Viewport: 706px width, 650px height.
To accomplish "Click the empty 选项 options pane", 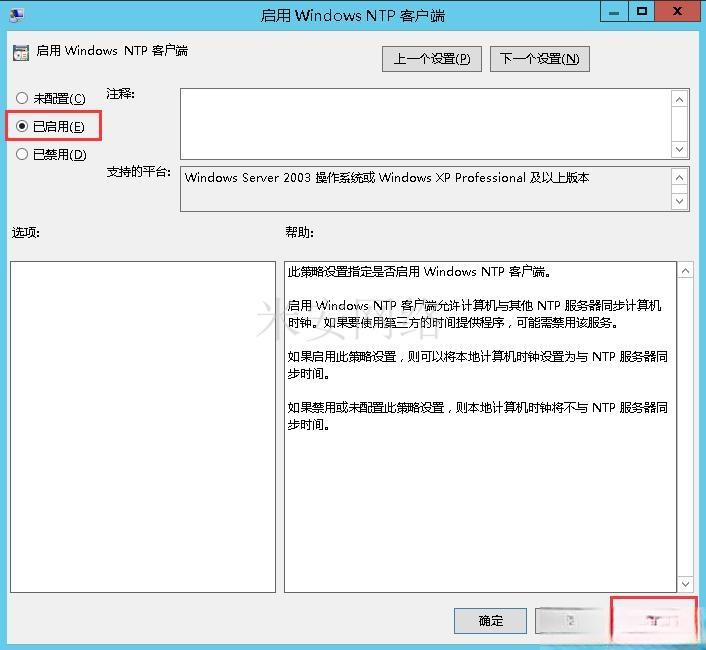I will point(143,427).
